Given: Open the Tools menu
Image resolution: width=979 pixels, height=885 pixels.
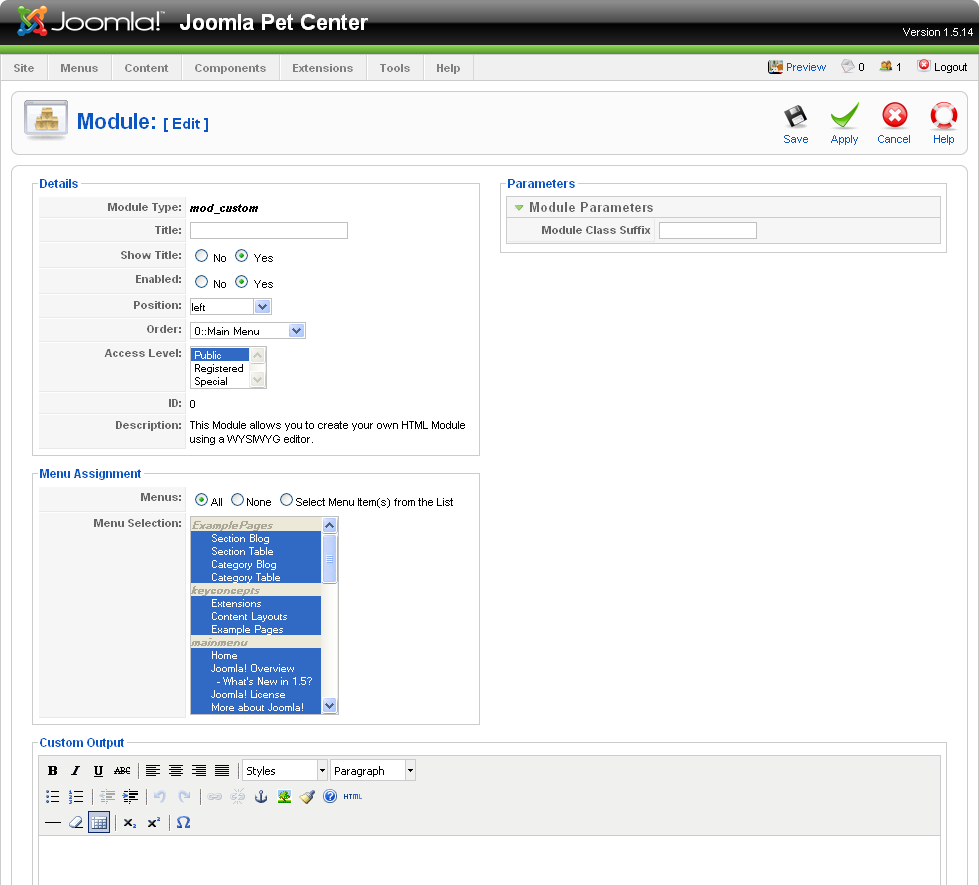Looking at the screenshot, I should tap(395, 68).
